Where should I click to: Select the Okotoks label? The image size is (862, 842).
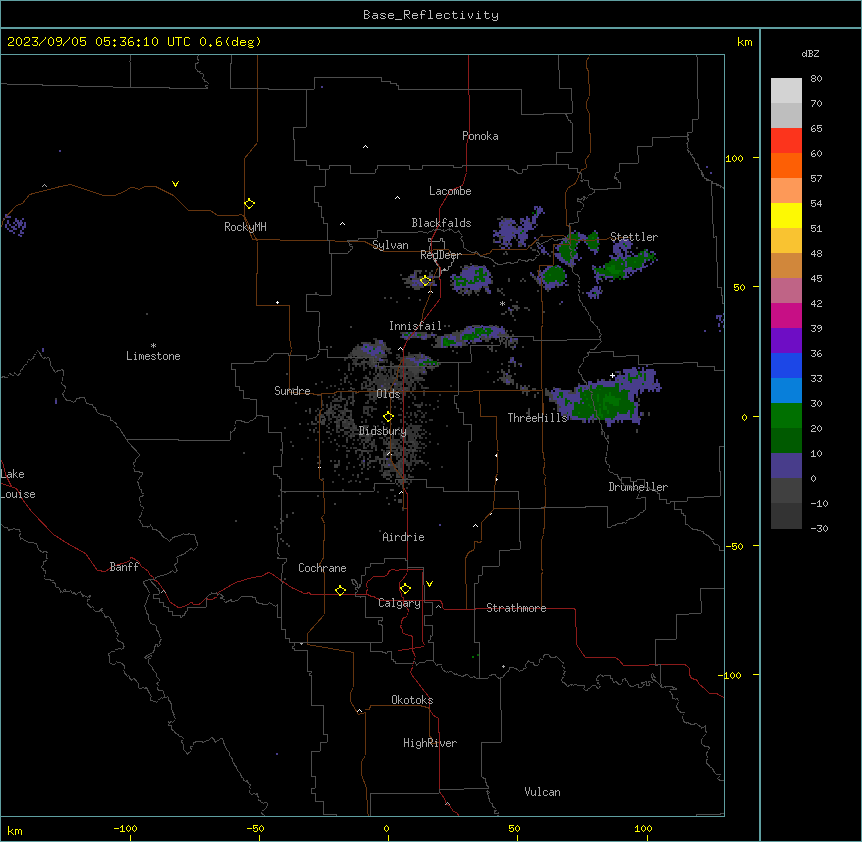412,700
